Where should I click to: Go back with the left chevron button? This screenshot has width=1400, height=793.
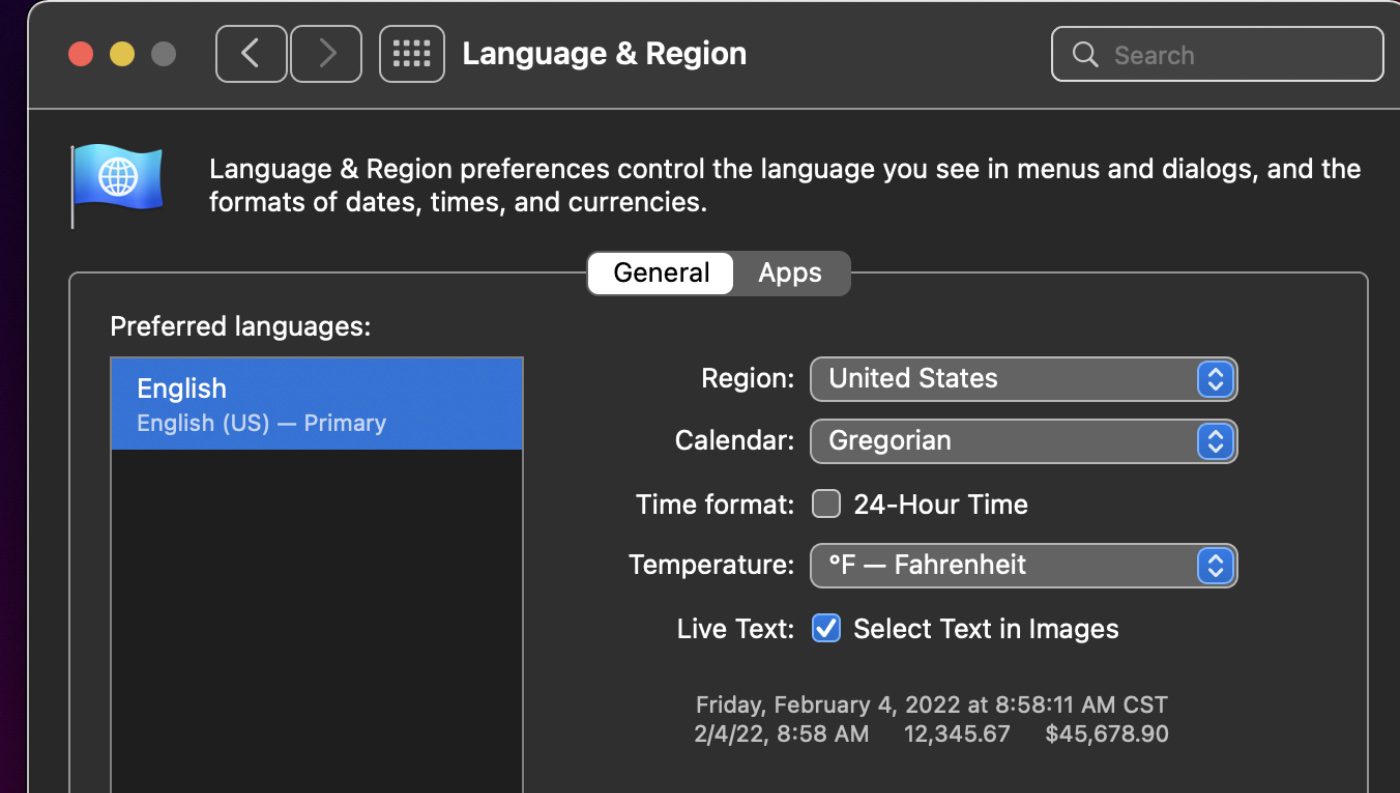pyautogui.click(x=251, y=54)
